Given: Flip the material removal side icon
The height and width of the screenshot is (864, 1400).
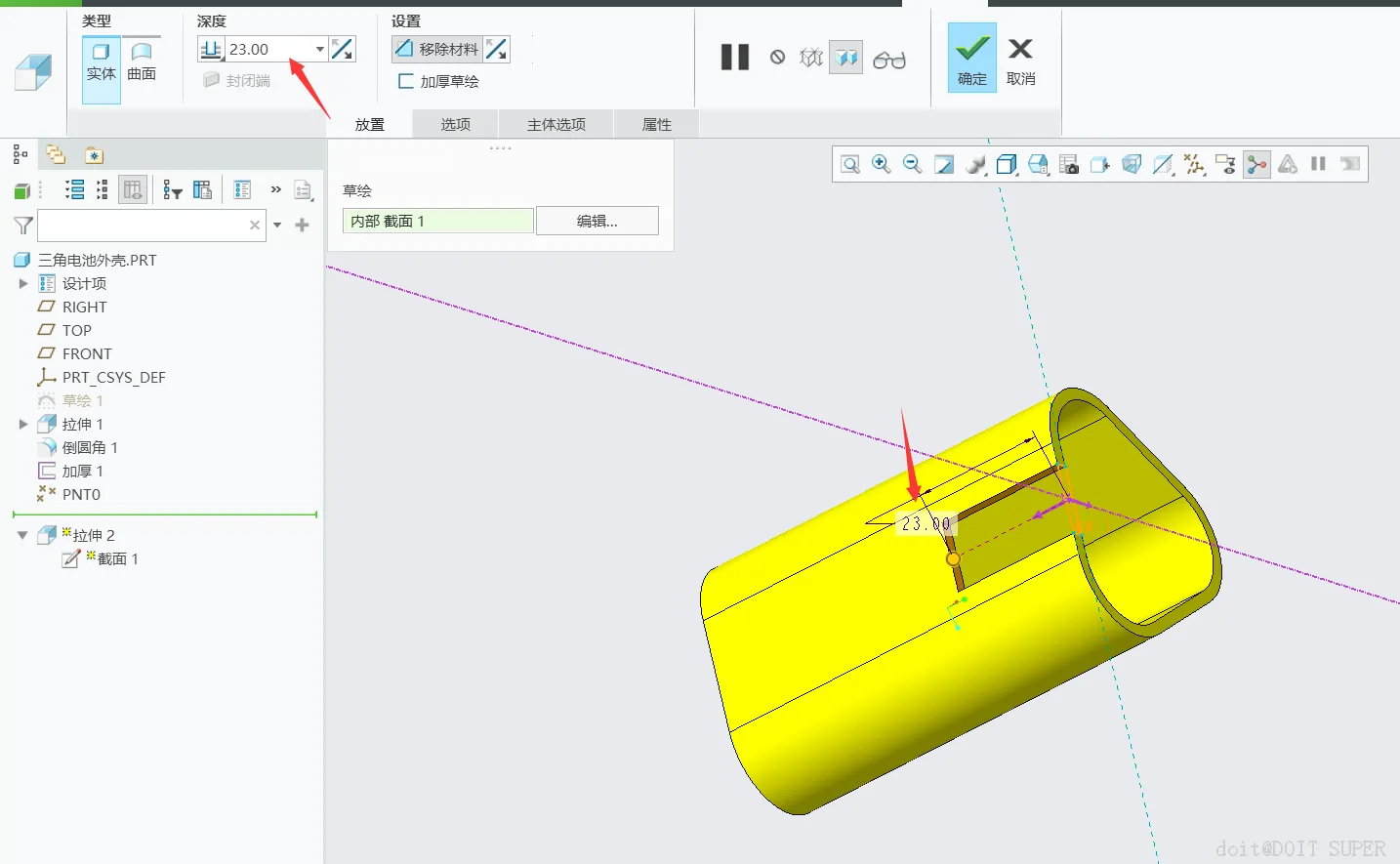Looking at the screenshot, I should coord(496,49).
